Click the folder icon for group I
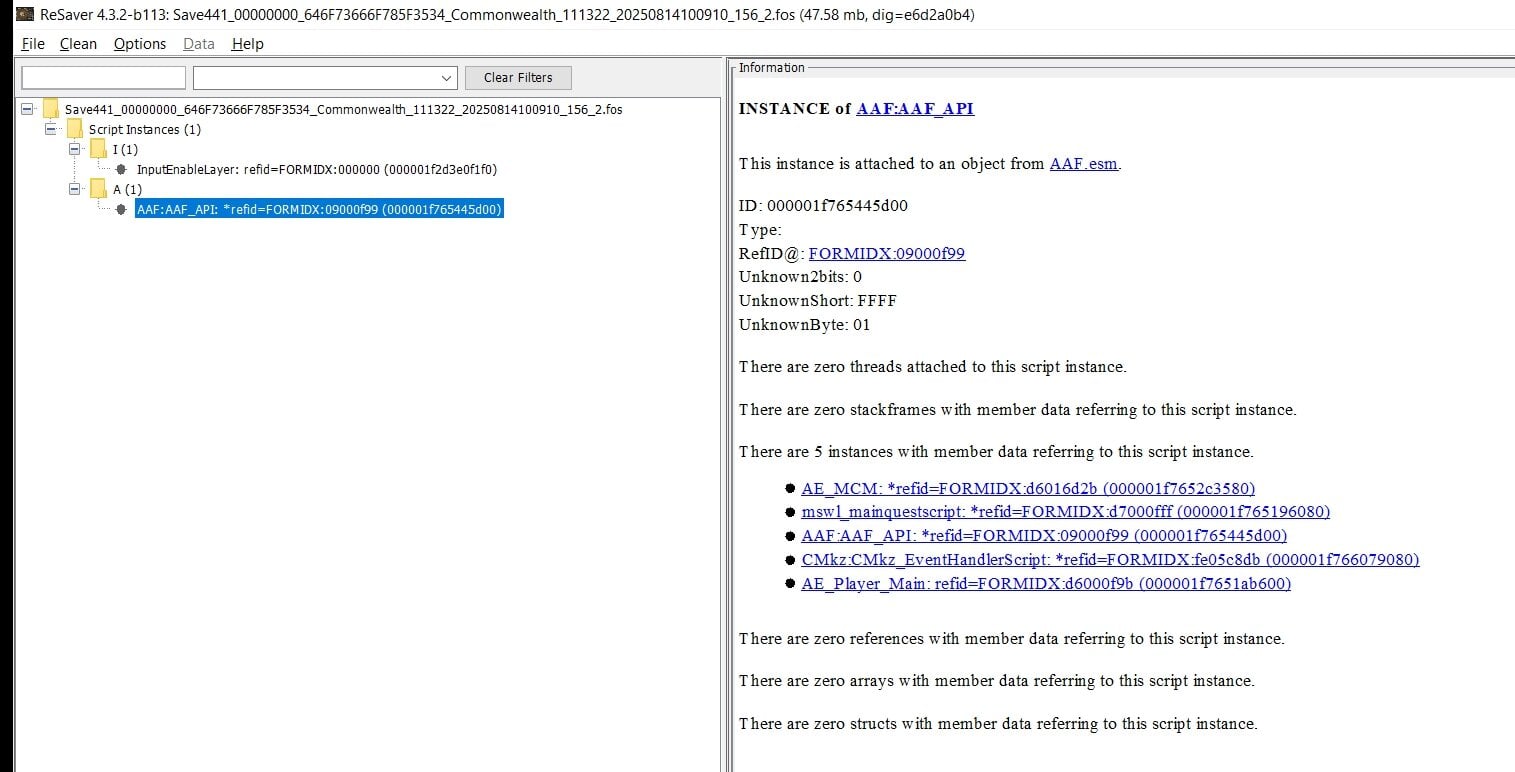1515x772 pixels. point(98,149)
